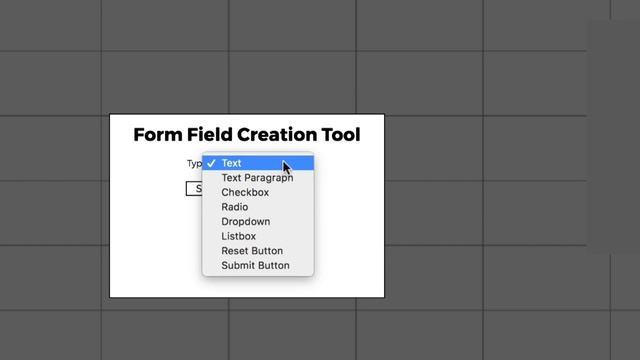Click the checkmark icon beside Text
Screen dimensions: 640x360
(211, 163)
